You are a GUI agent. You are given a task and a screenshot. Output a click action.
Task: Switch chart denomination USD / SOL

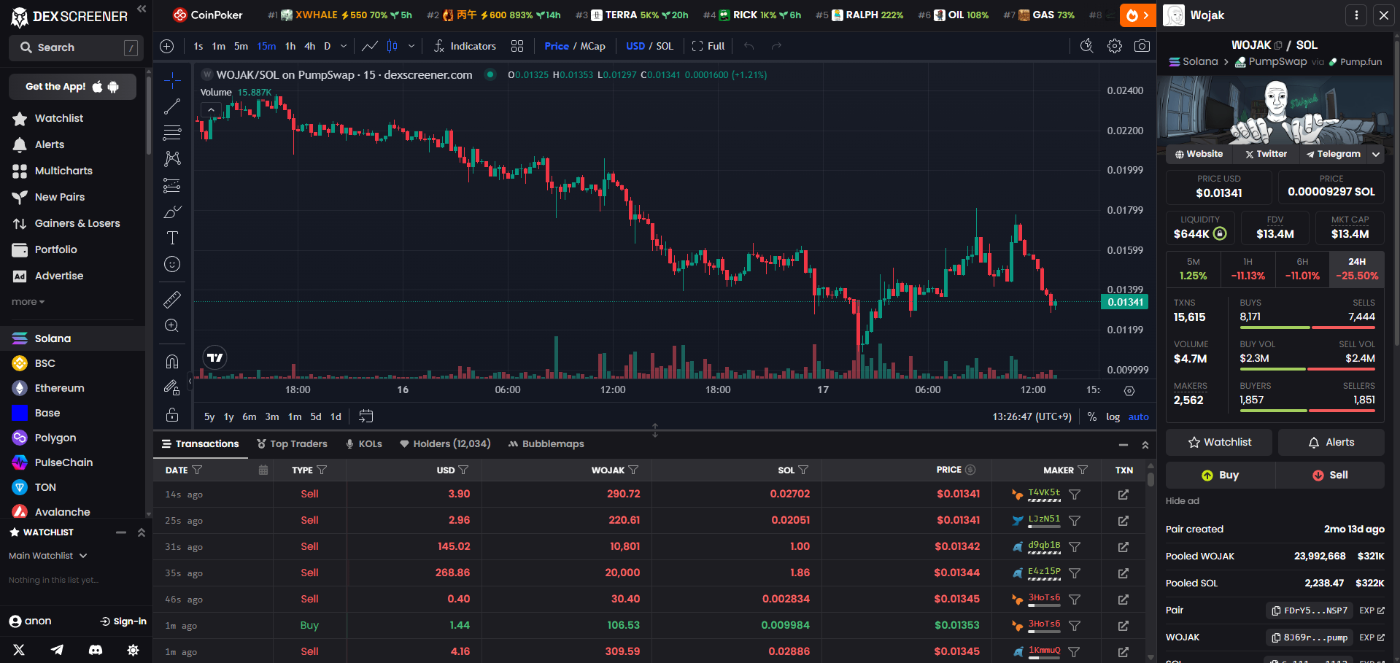650,46
